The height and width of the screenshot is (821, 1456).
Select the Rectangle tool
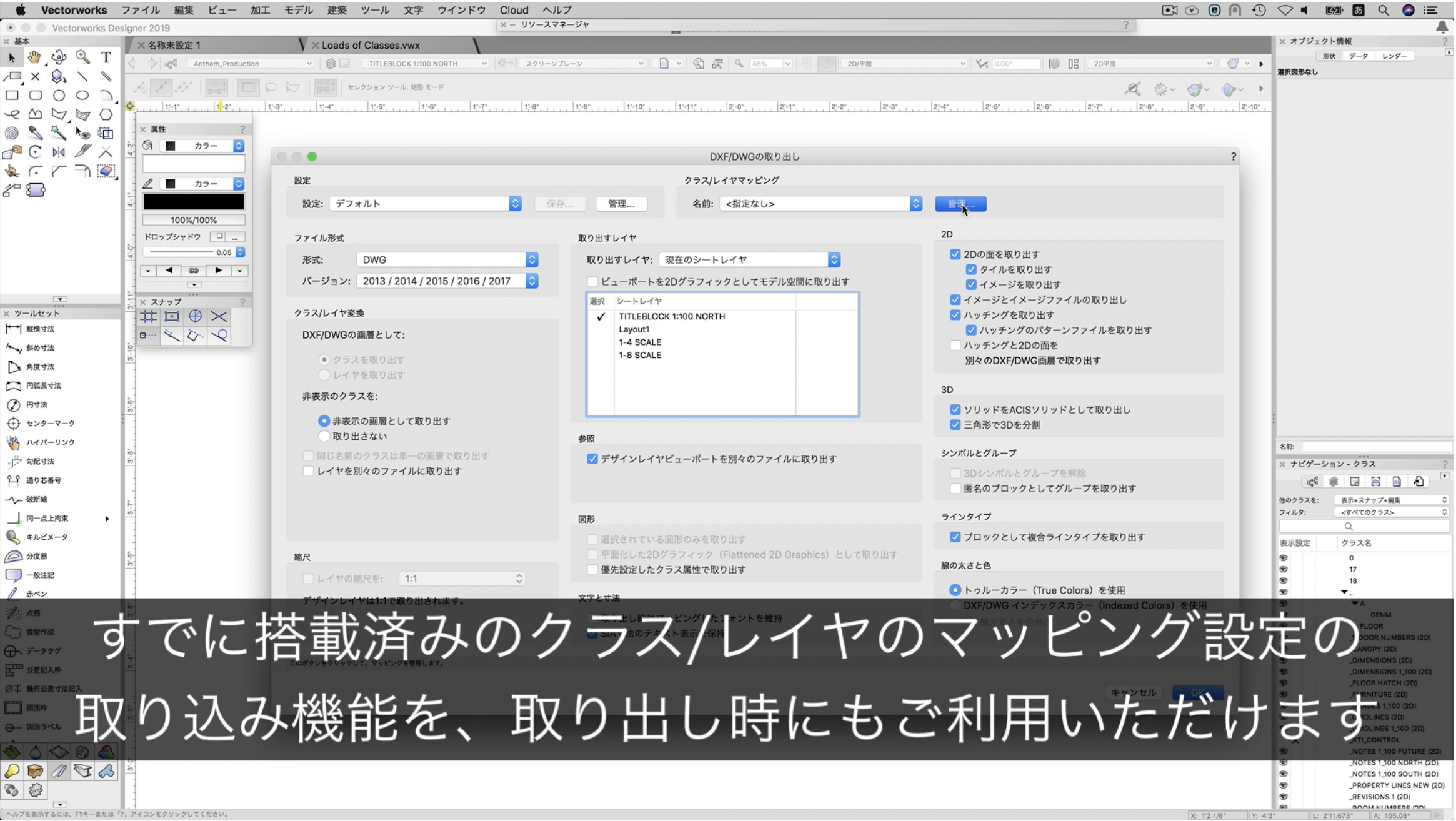tap(11, 96)
